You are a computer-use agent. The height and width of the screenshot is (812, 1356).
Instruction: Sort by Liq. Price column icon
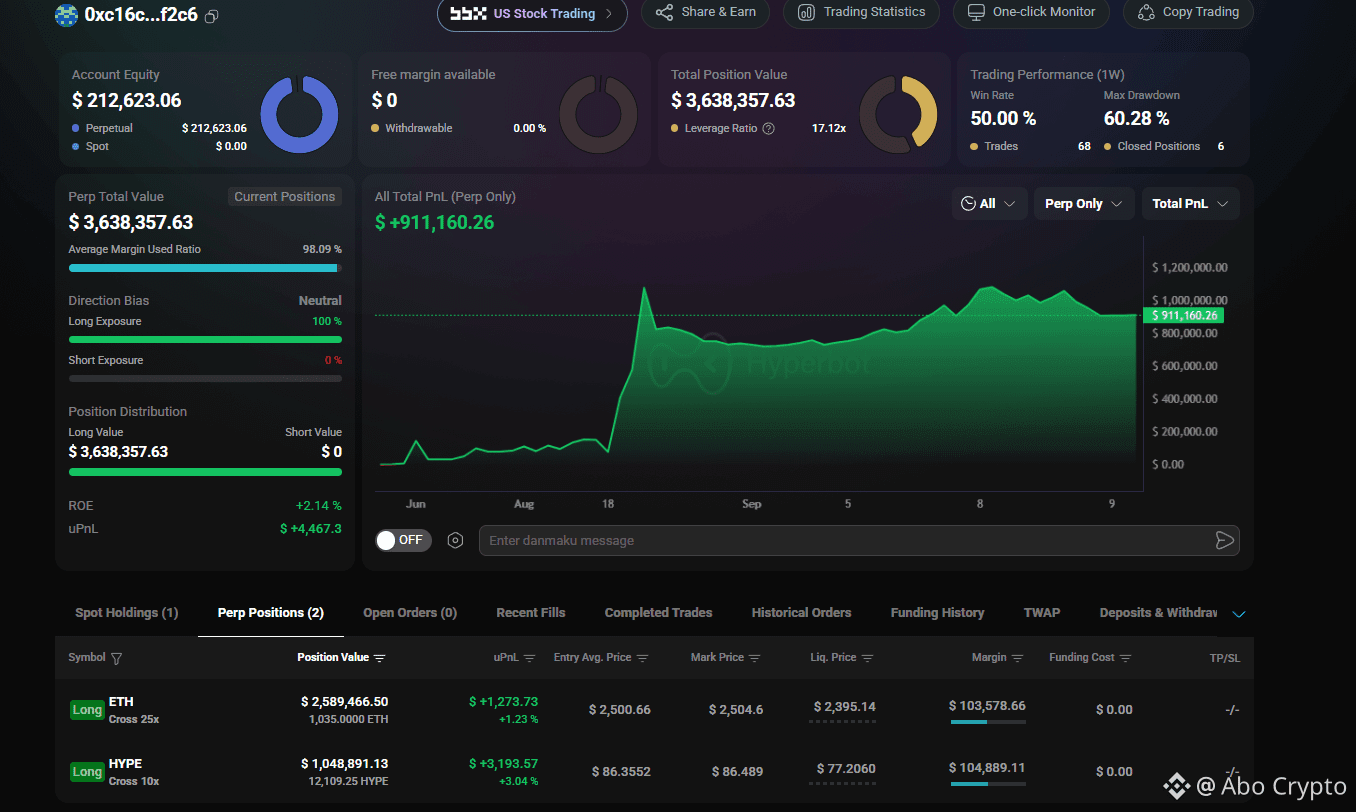868,658
